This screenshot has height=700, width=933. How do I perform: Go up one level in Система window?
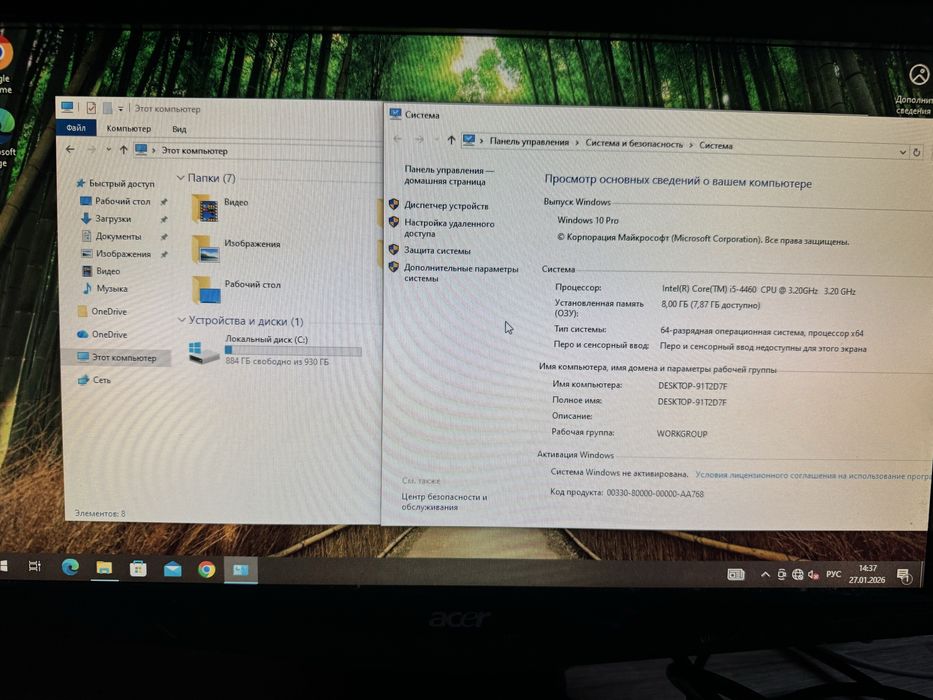click(451, 140)
